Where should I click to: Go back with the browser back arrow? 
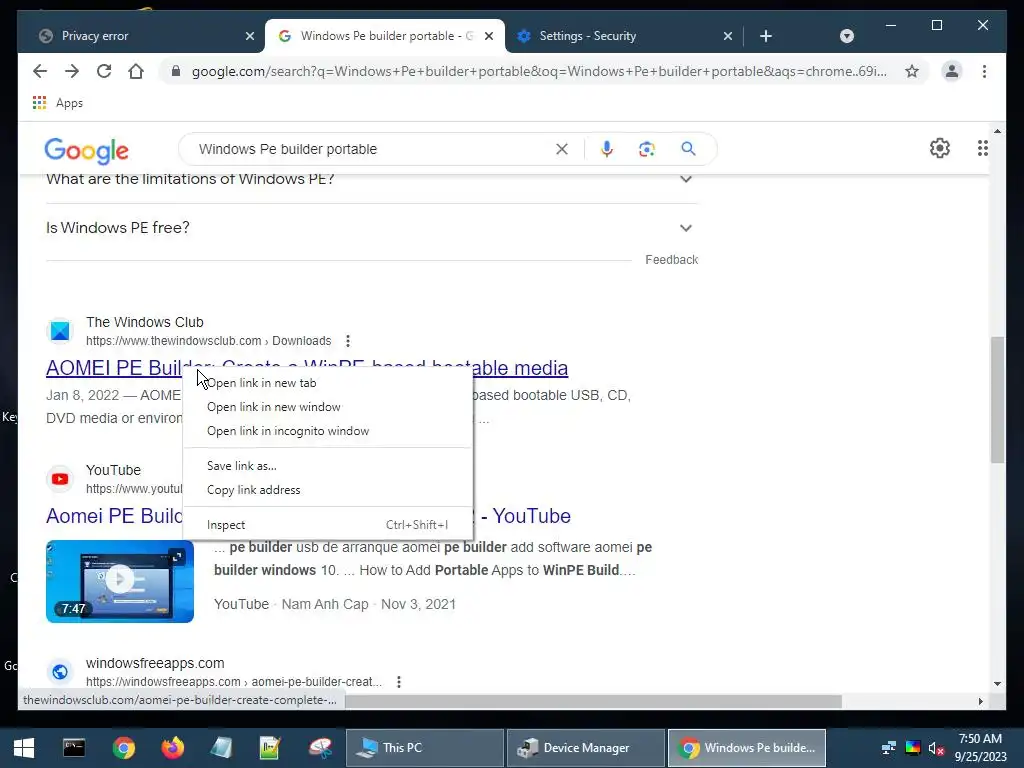(x=40, y=71)
